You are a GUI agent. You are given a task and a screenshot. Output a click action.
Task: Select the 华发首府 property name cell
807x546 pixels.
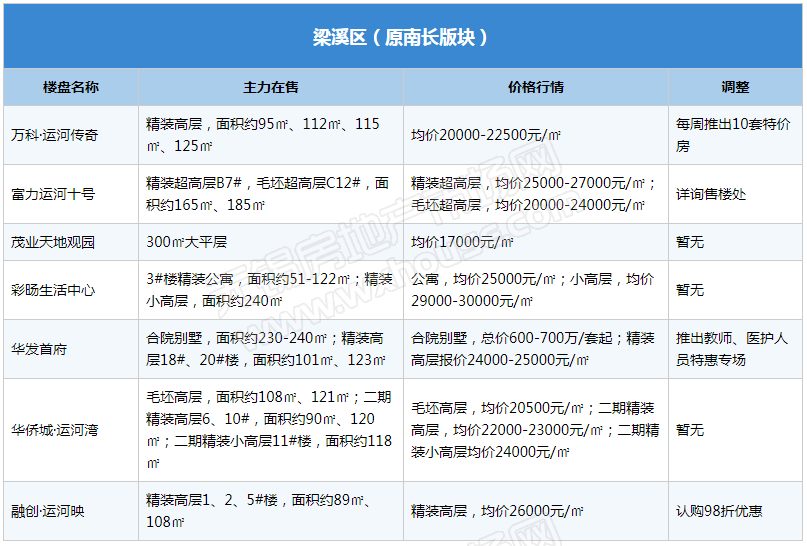(x=40, y=349)
